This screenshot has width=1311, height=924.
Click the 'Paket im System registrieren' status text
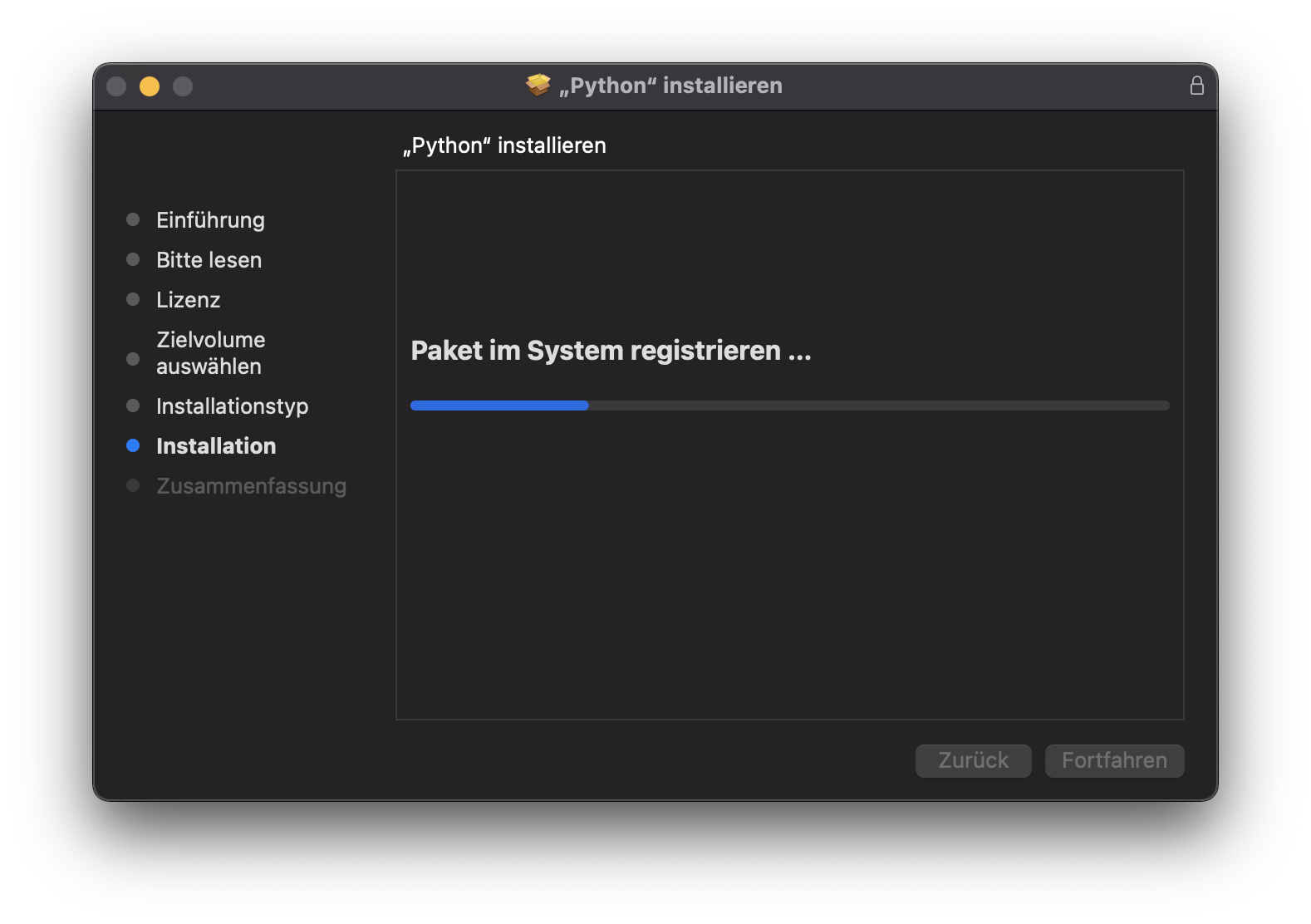611,351
